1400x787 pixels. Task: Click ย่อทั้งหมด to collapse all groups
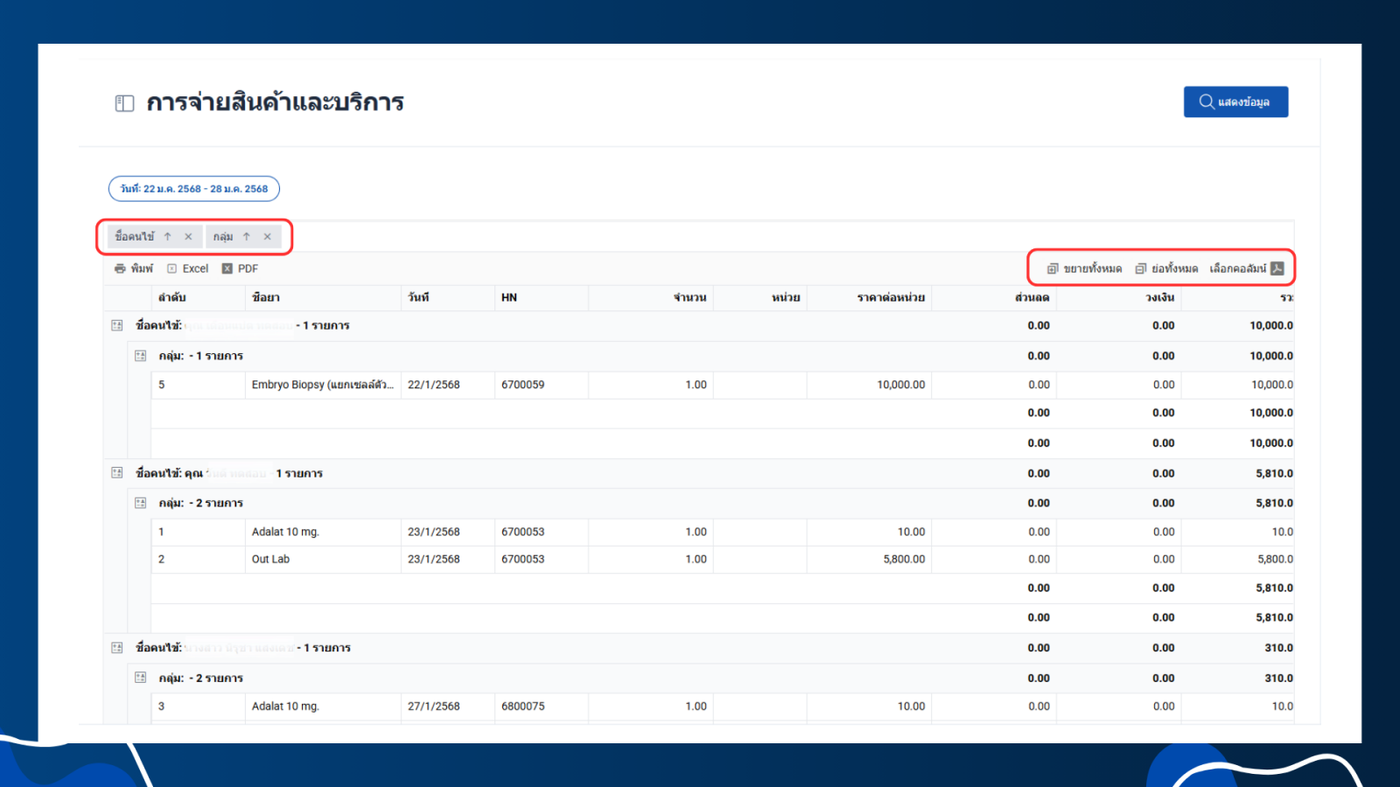click(1166, 269)
